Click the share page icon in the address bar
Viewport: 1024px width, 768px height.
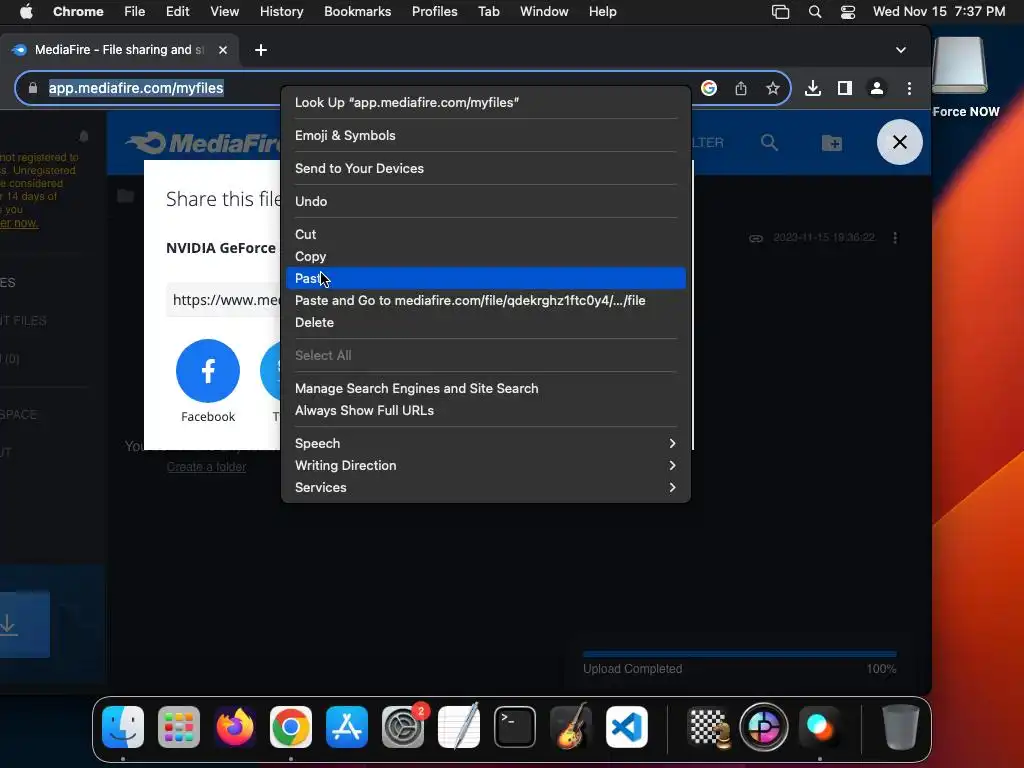(x=741, y=88)
